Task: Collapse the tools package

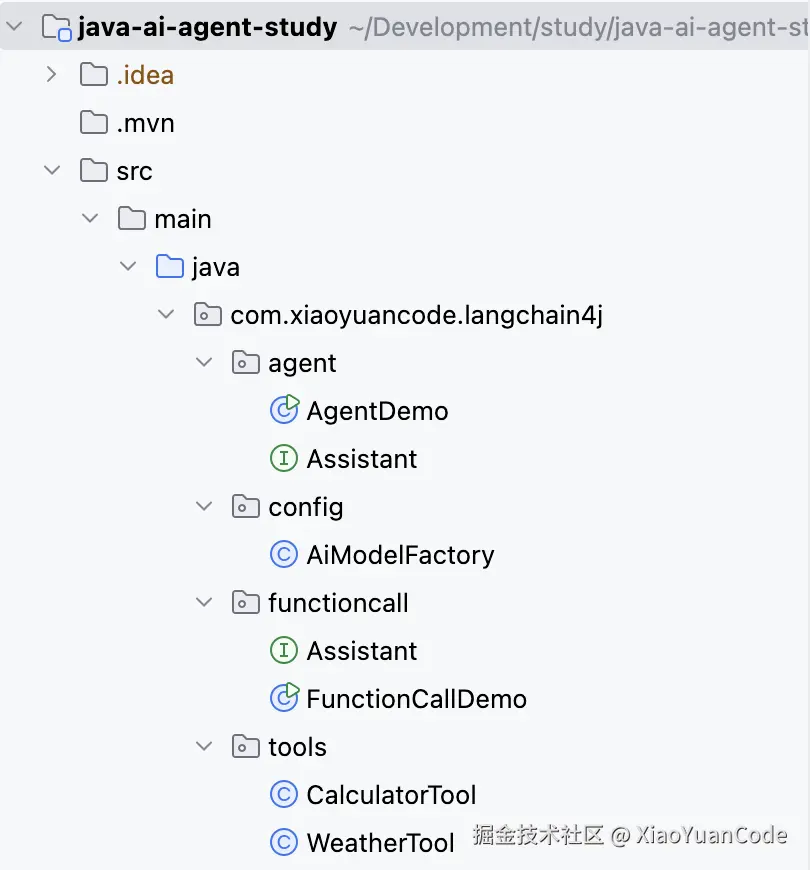Action: (204, 746)
